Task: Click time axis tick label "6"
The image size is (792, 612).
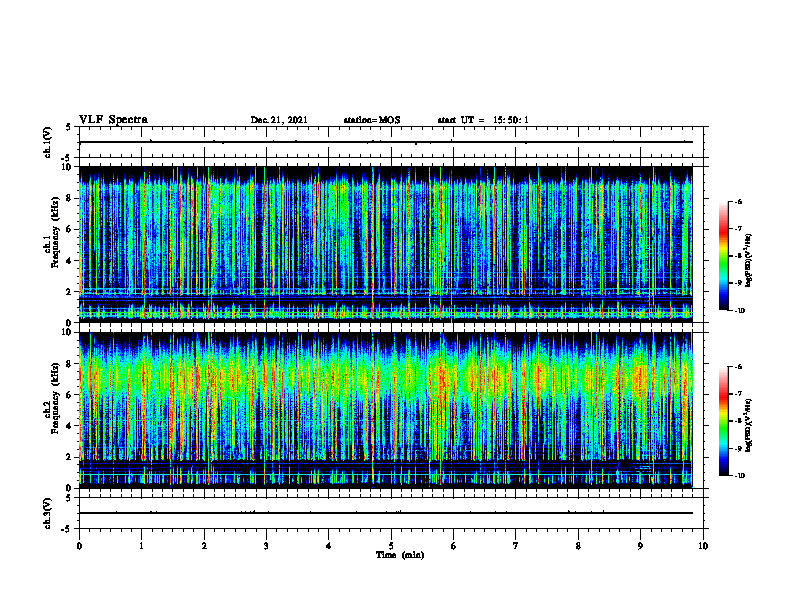Action: [x=454, y=546]
